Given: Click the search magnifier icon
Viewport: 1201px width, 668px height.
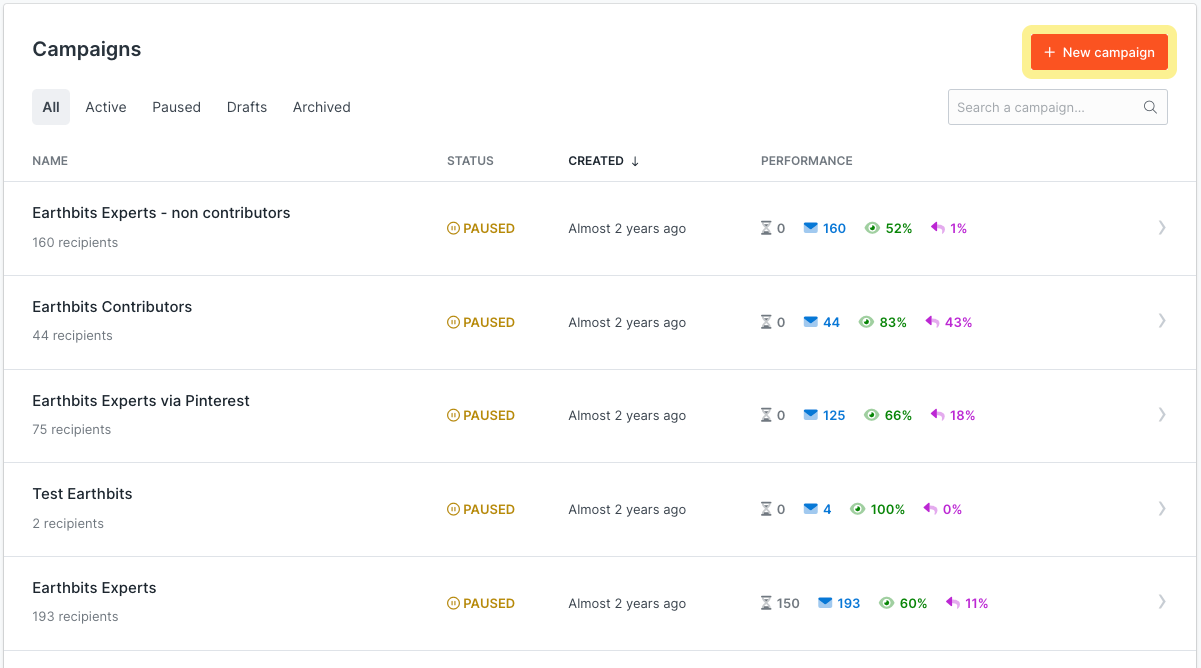Looking at the screenshot, I should click(x=1150, y=108).
